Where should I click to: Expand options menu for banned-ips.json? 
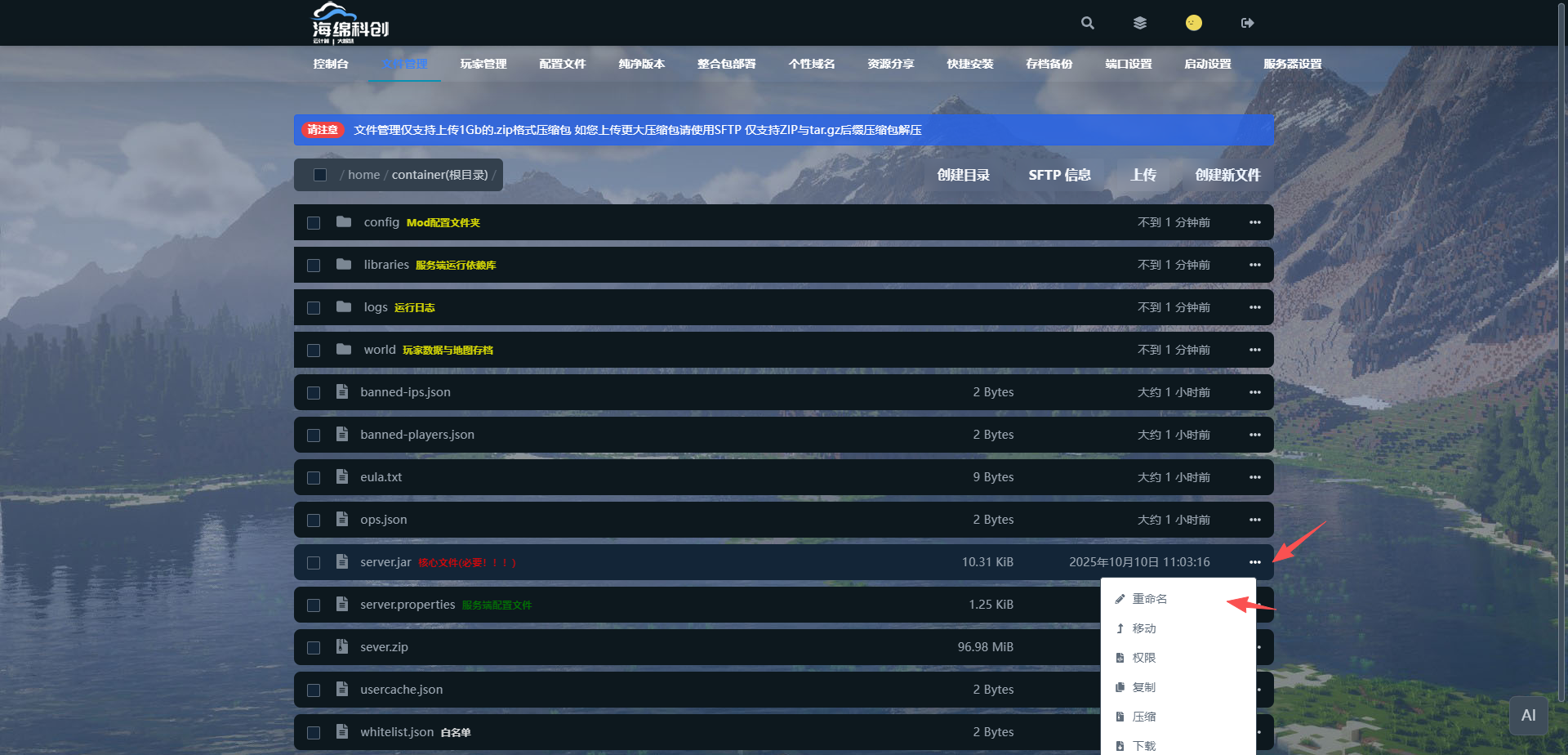click(x=1254, y=392)
